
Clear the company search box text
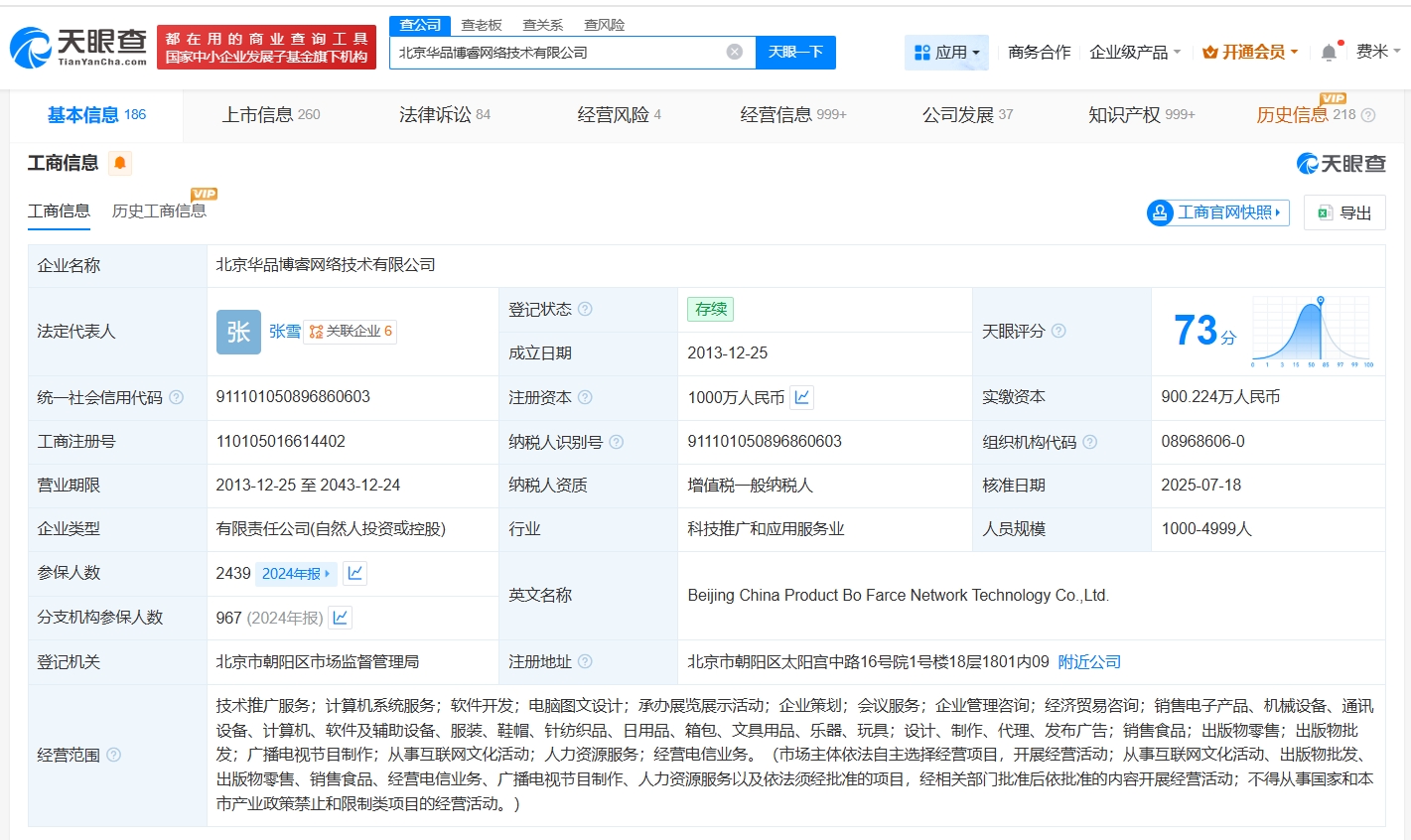[734, 52]
